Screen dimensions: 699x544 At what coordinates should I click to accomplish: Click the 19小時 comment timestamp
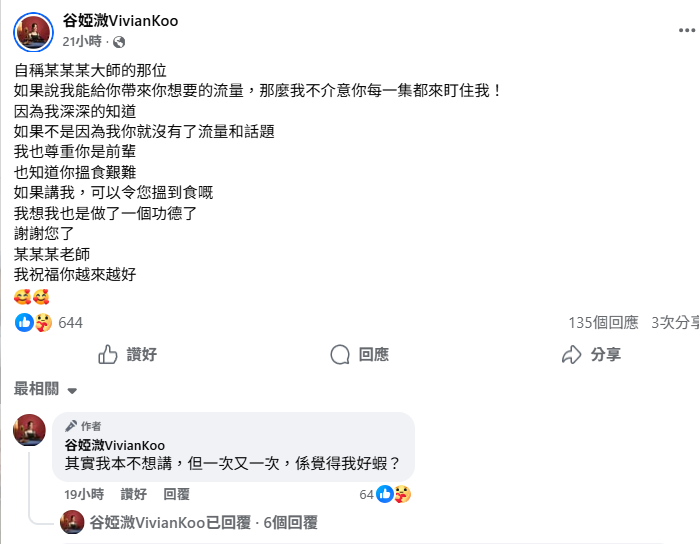point(84,494)
